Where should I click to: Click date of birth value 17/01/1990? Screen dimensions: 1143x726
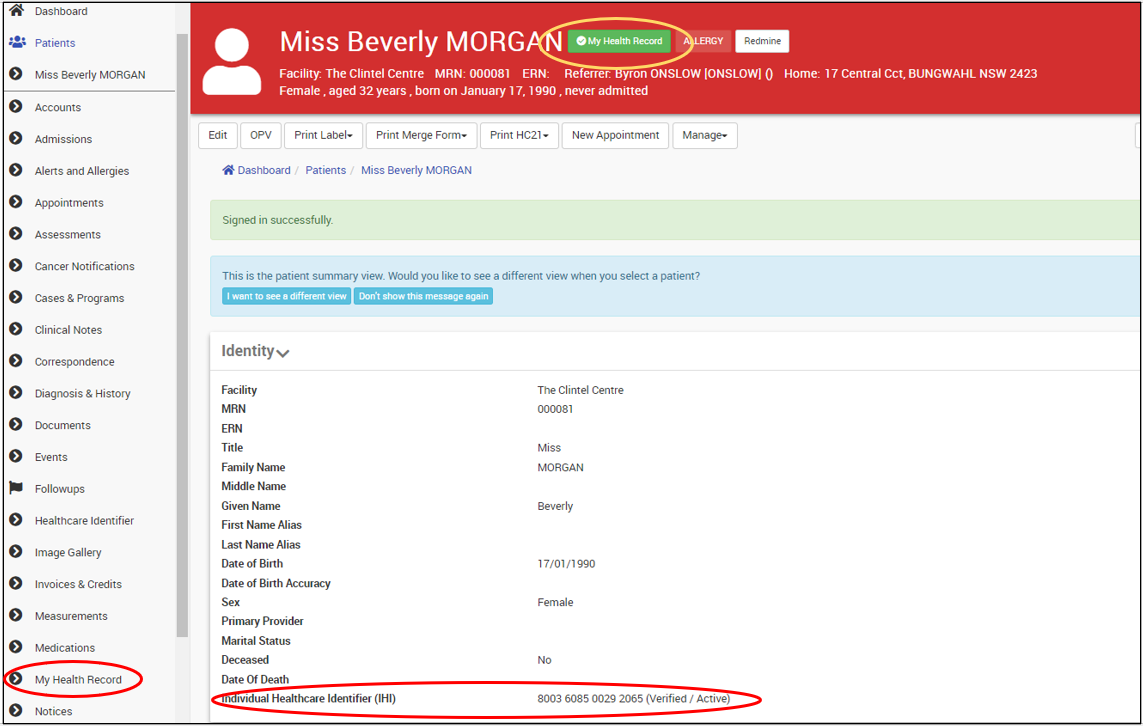tap(566, 564)
